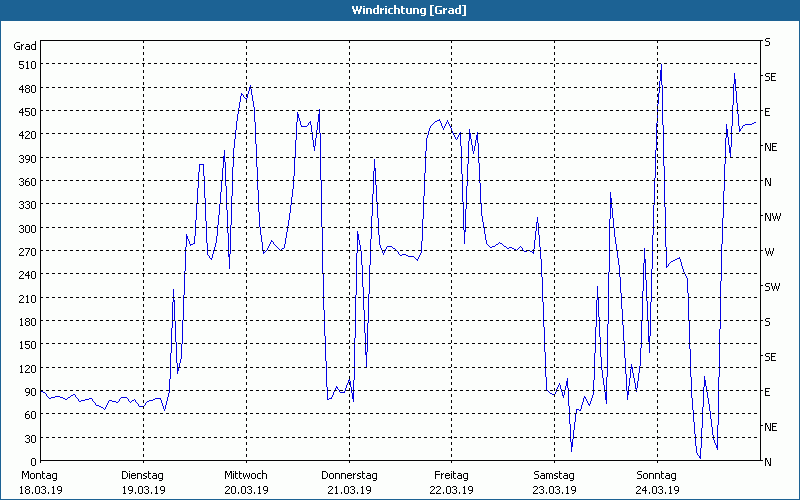Click the 270 tick label on the left axis
The image size is (800, 500).
coord(25,252)
